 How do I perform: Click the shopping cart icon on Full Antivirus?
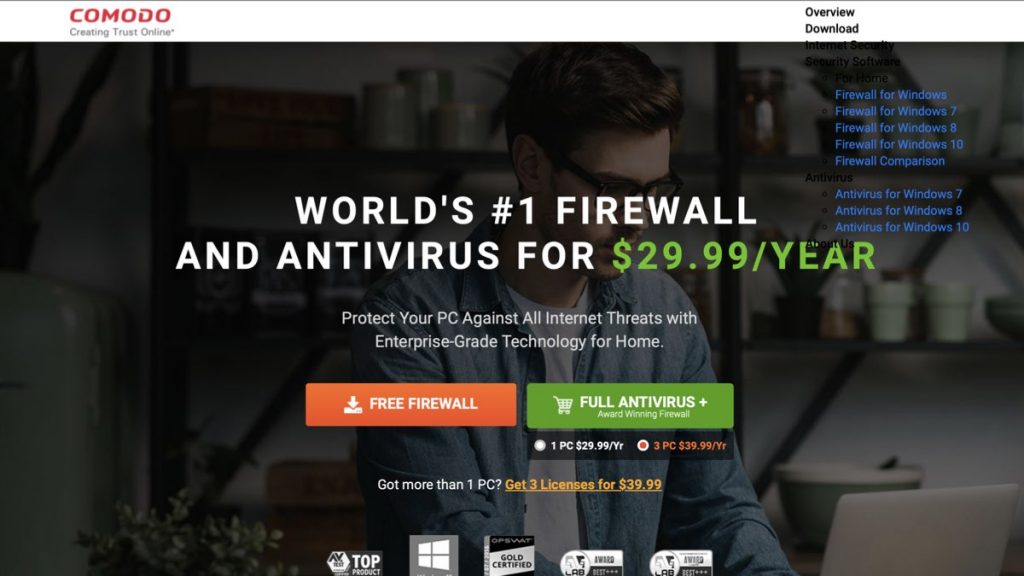pos(562,405)
